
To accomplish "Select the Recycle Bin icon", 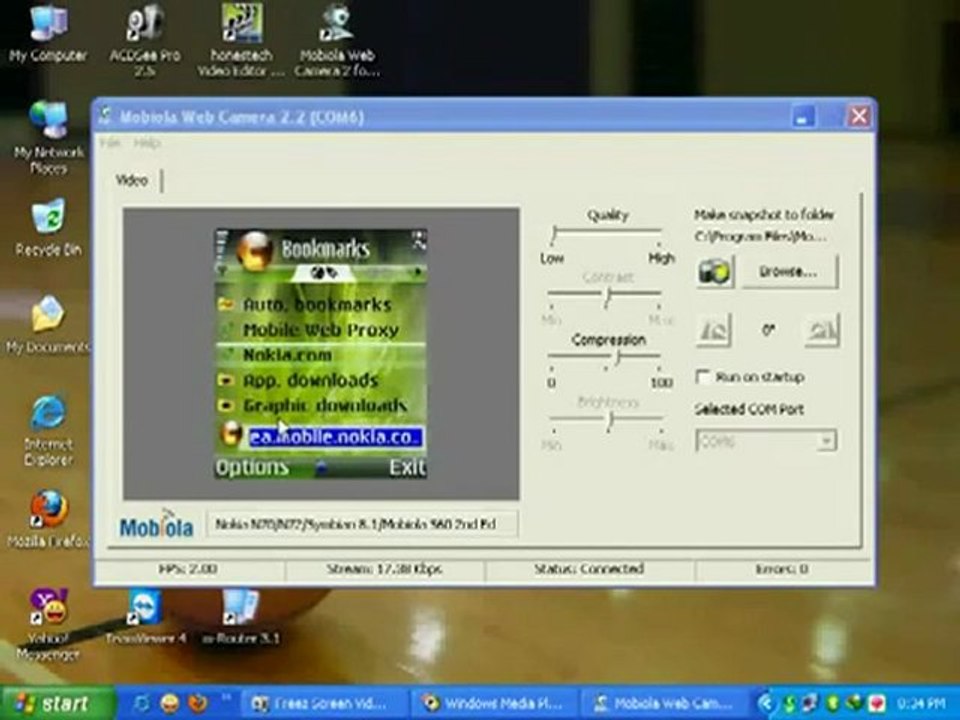I will point(48,228).
